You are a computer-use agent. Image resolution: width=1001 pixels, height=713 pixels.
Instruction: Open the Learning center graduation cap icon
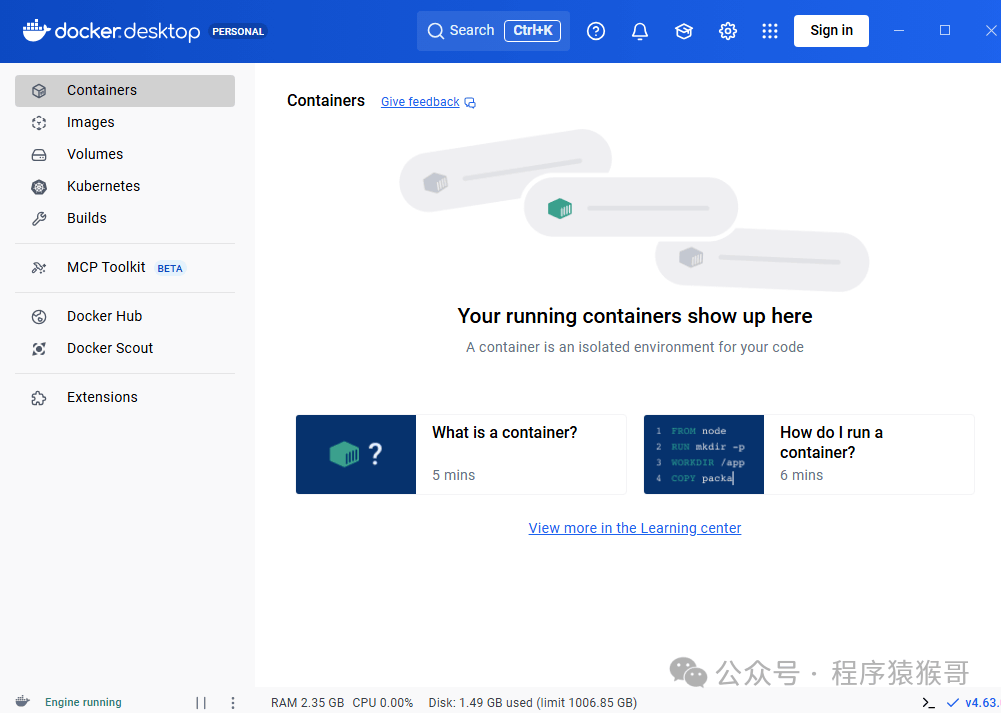pyautogui.click(x=684, y=31)
